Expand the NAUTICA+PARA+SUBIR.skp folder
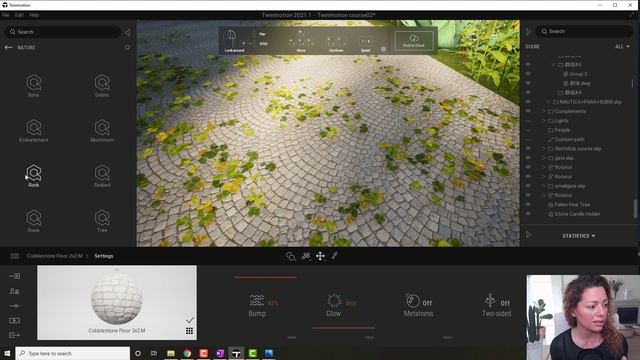 [549, 102]
